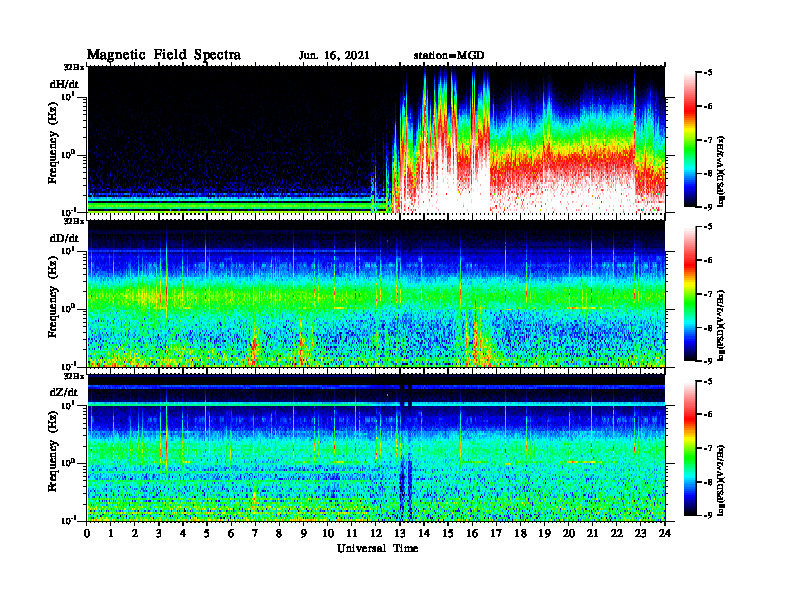The image size is (792, 612).
Task: Click hour tick label "21" on time axis
Action: pos(592,534)
